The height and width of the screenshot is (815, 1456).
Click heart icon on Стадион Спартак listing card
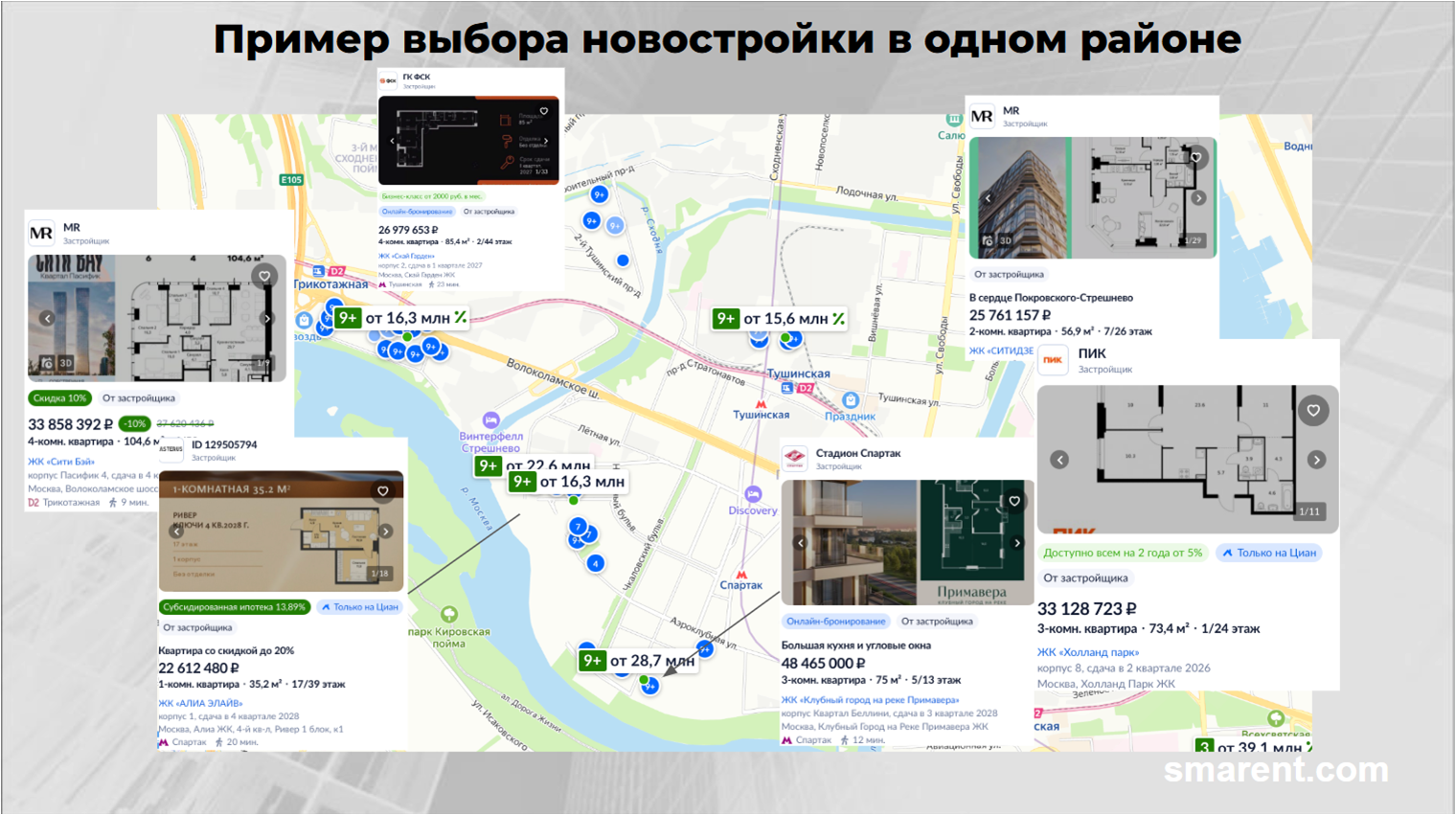(x=1014, y=501)
